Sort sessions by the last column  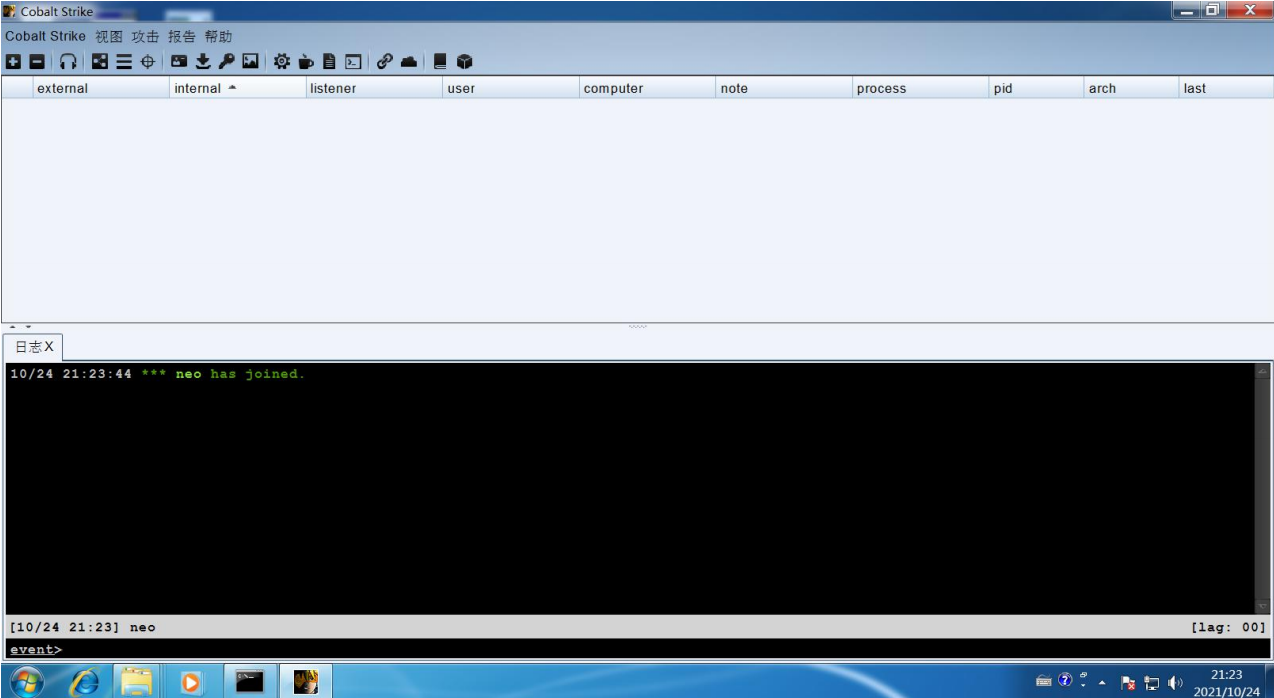click(1225, 88)
